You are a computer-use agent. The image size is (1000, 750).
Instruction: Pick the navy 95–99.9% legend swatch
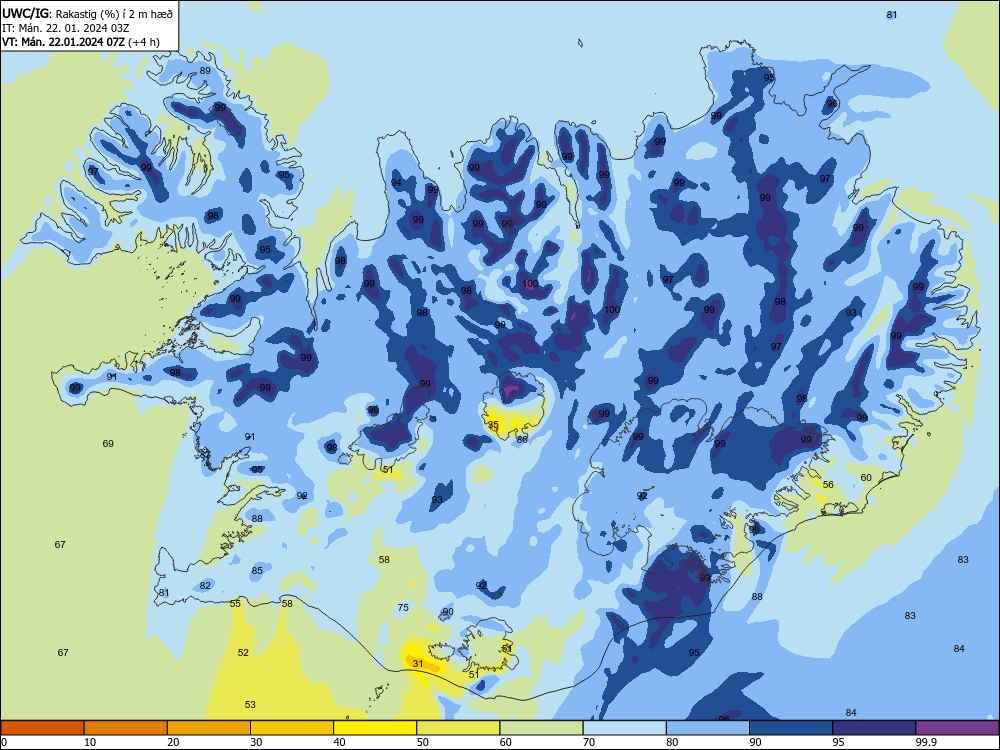coord(874,728)
